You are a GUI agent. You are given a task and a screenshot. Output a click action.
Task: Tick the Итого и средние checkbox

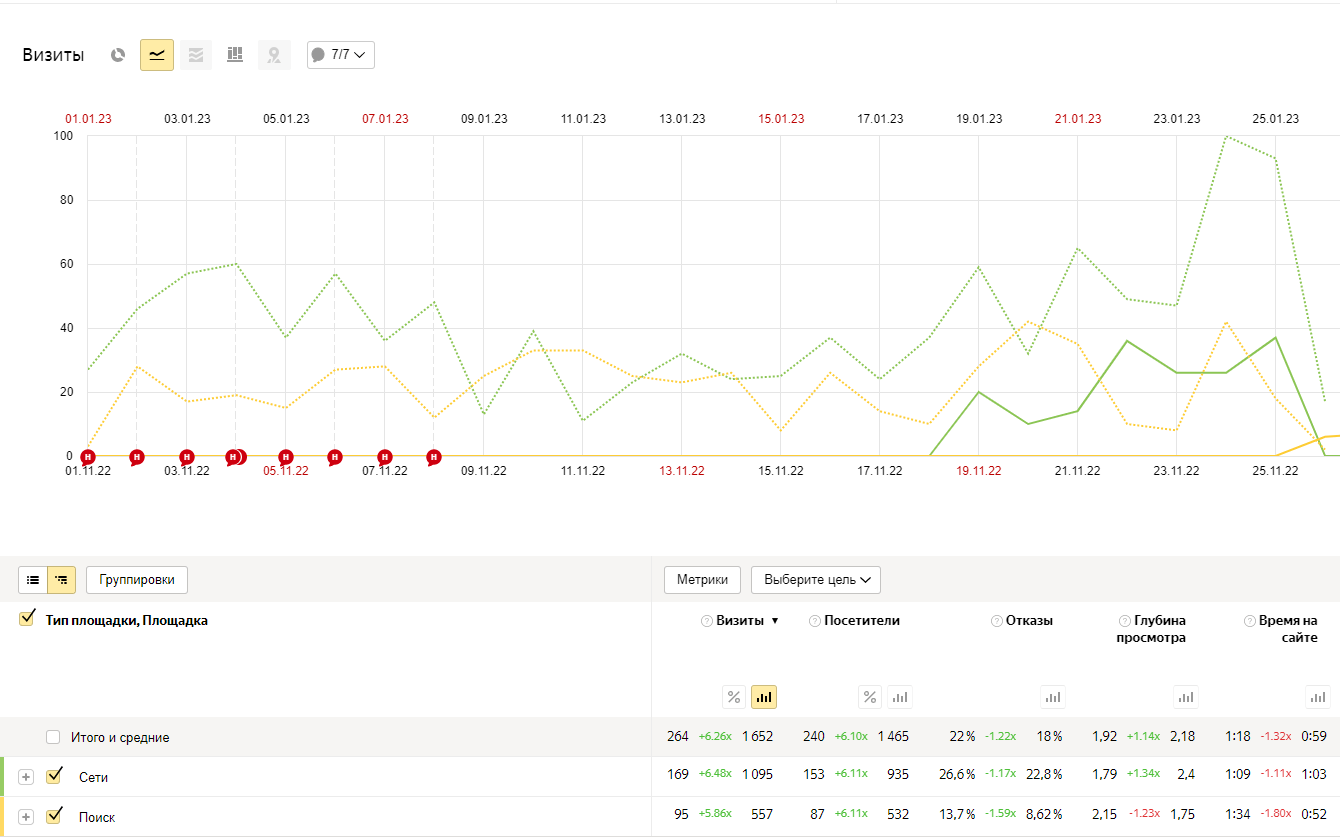(53, 737)
